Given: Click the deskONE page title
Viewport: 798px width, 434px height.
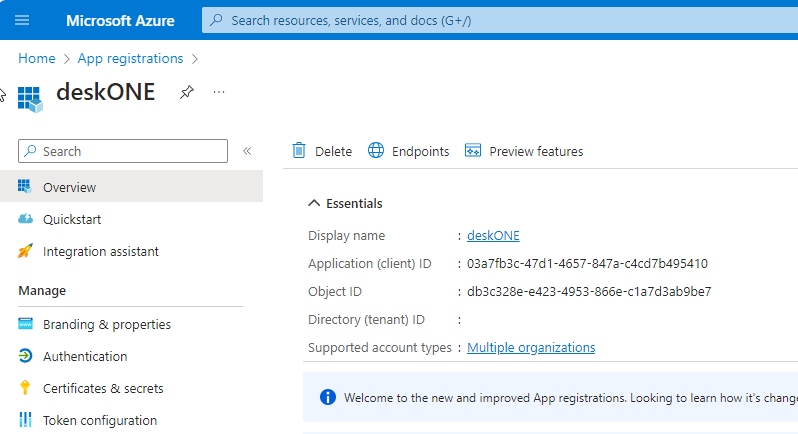Looking at the screenshot, I should (x=105, y=92).
